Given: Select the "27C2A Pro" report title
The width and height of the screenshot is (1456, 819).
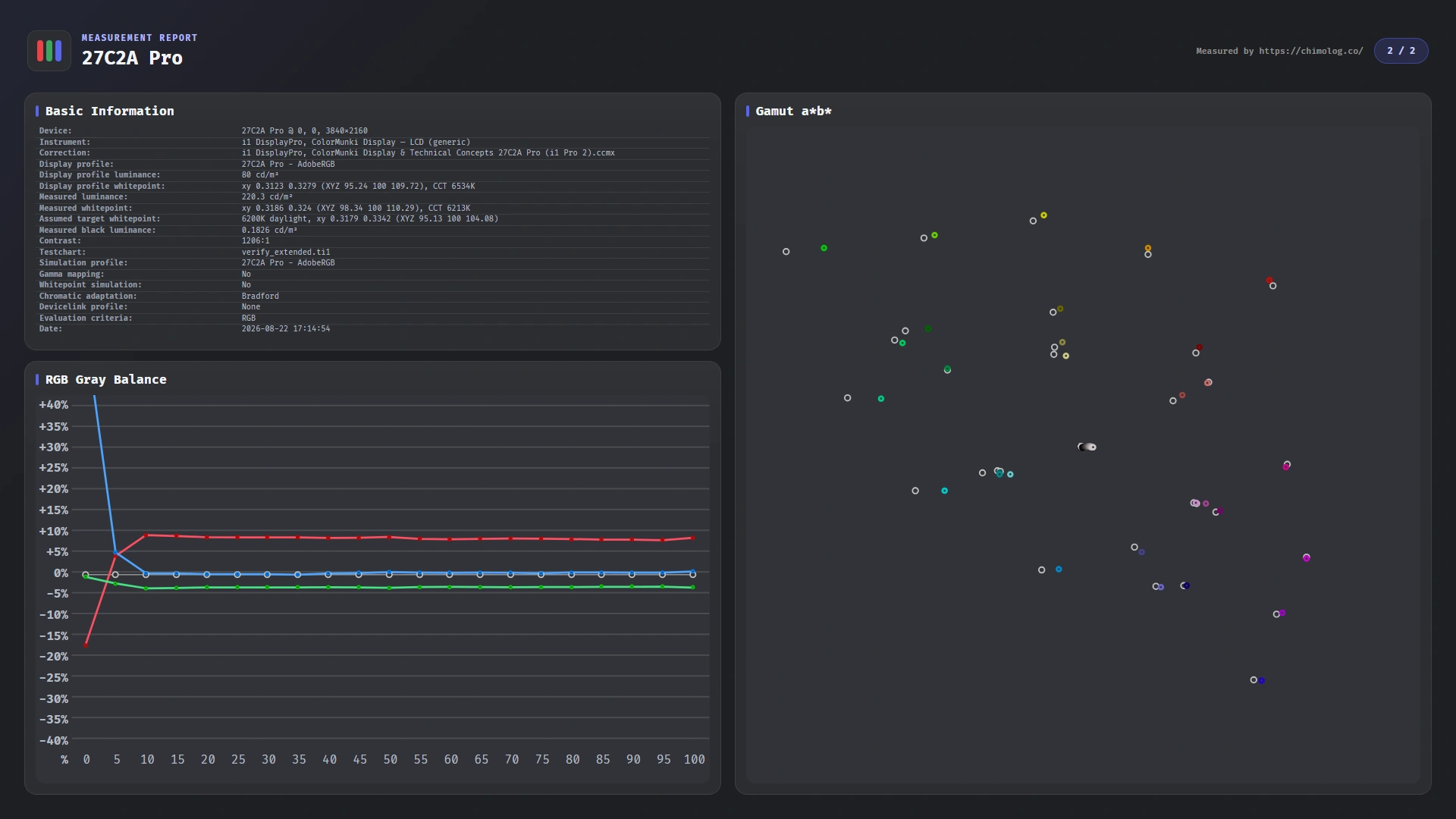Looking at the screenshot, I should [x=132, y=58].
